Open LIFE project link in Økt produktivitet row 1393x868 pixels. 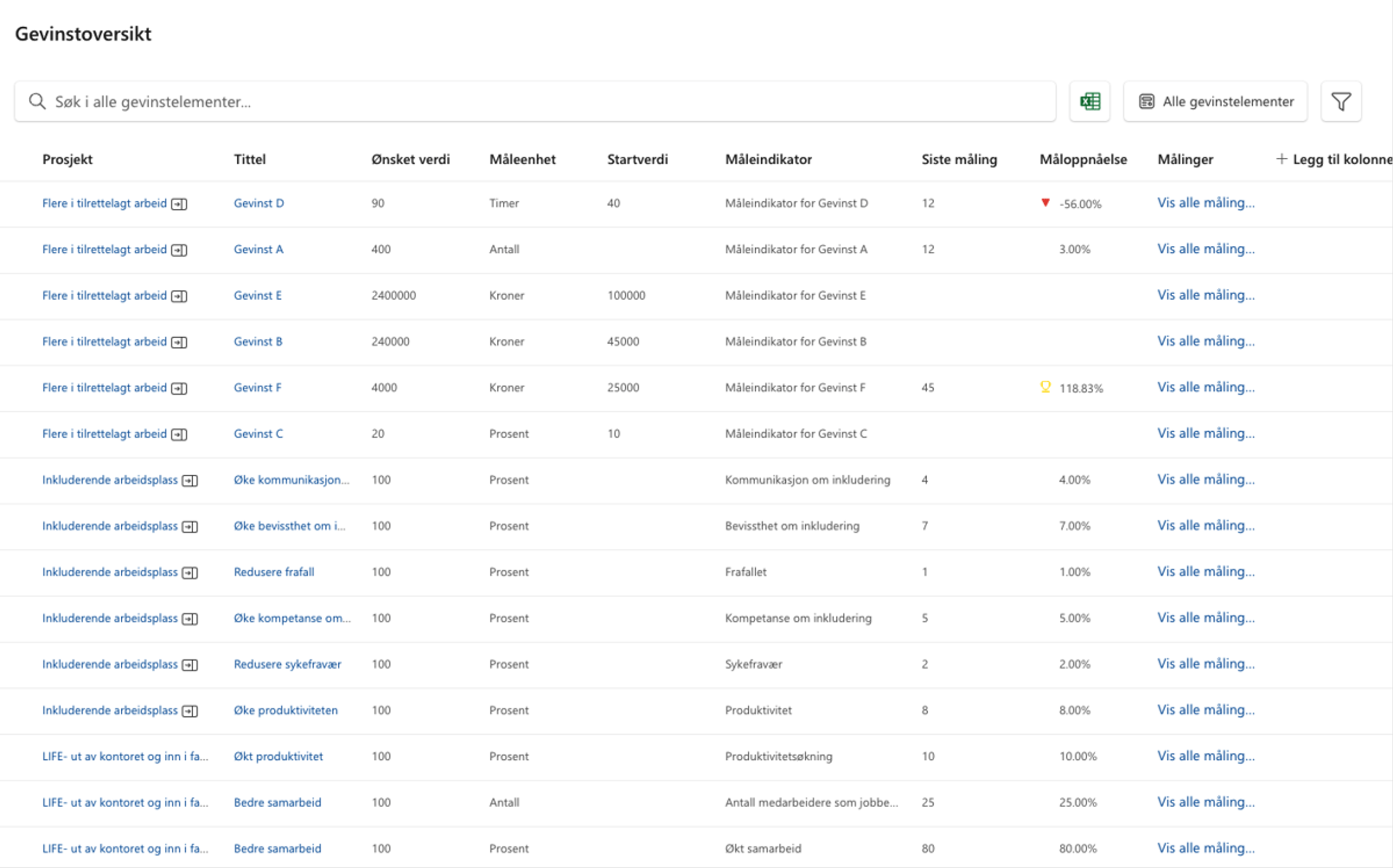coord(125,756)
